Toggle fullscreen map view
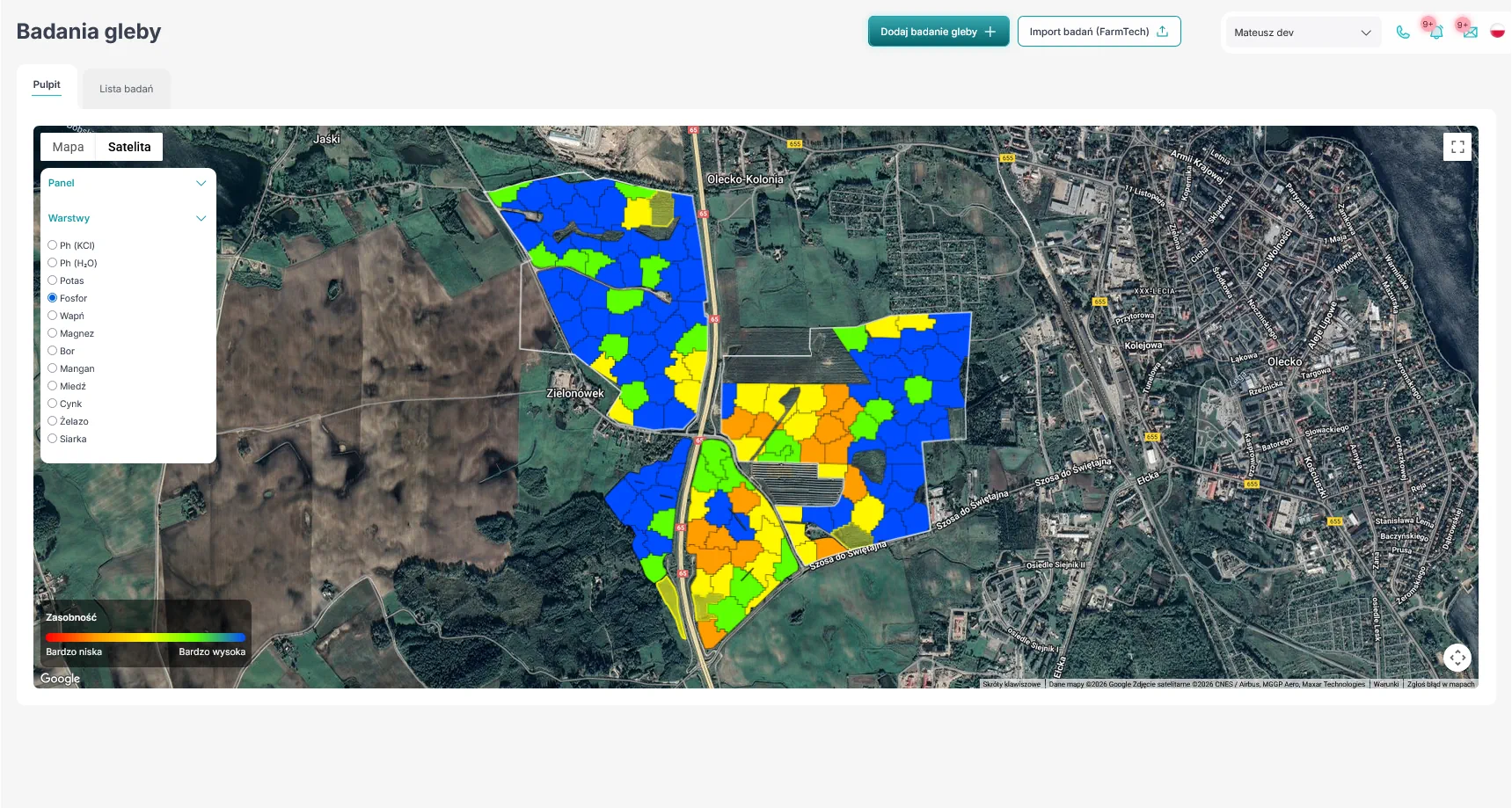Screen dimensions: 1512x808 tap(1457, 147)
